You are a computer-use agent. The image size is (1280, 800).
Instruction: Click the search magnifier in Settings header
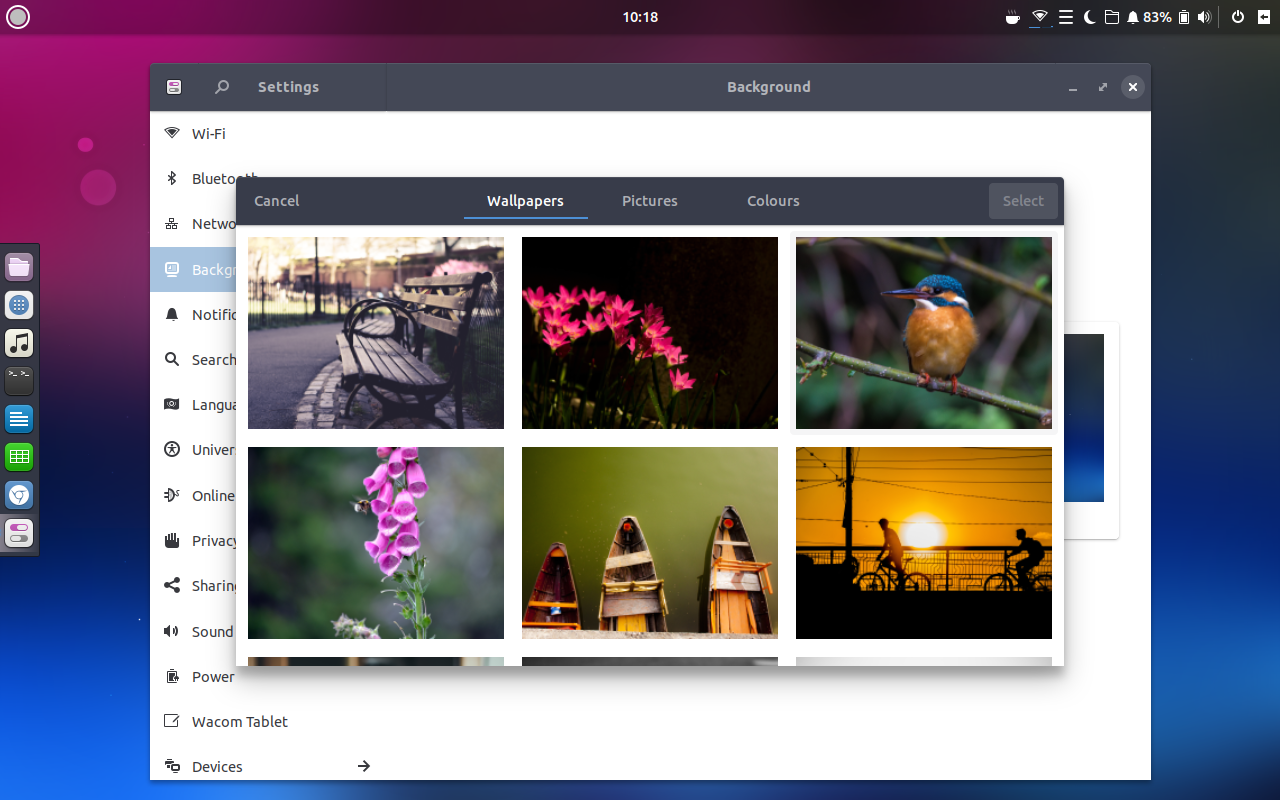point(222,87)
